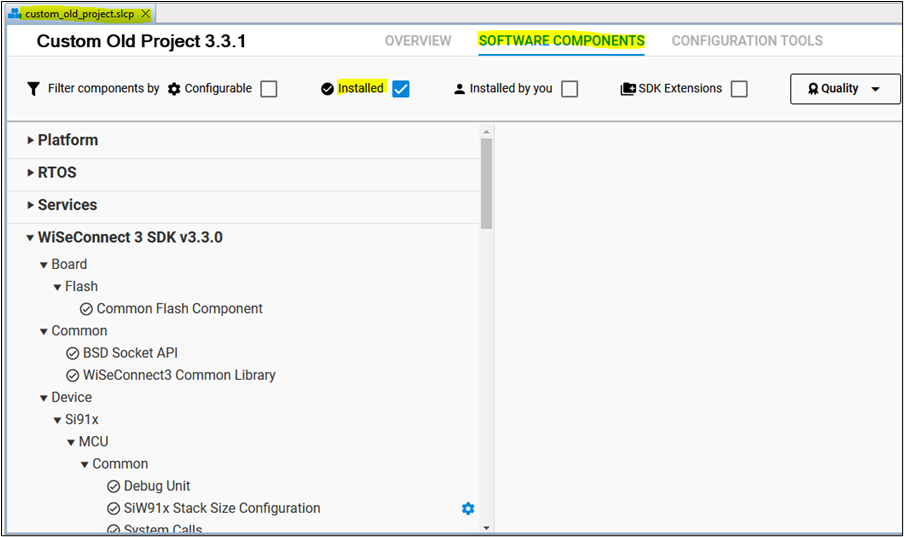
Task: Close the custom_old_project.slcp tab
Action: point(146,13)
